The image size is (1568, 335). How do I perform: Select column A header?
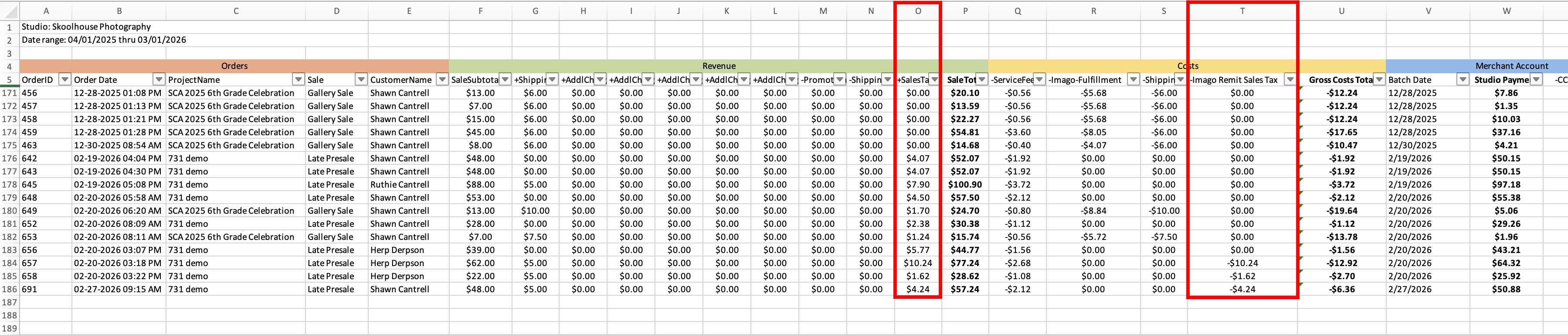click(x=46, y=11)
